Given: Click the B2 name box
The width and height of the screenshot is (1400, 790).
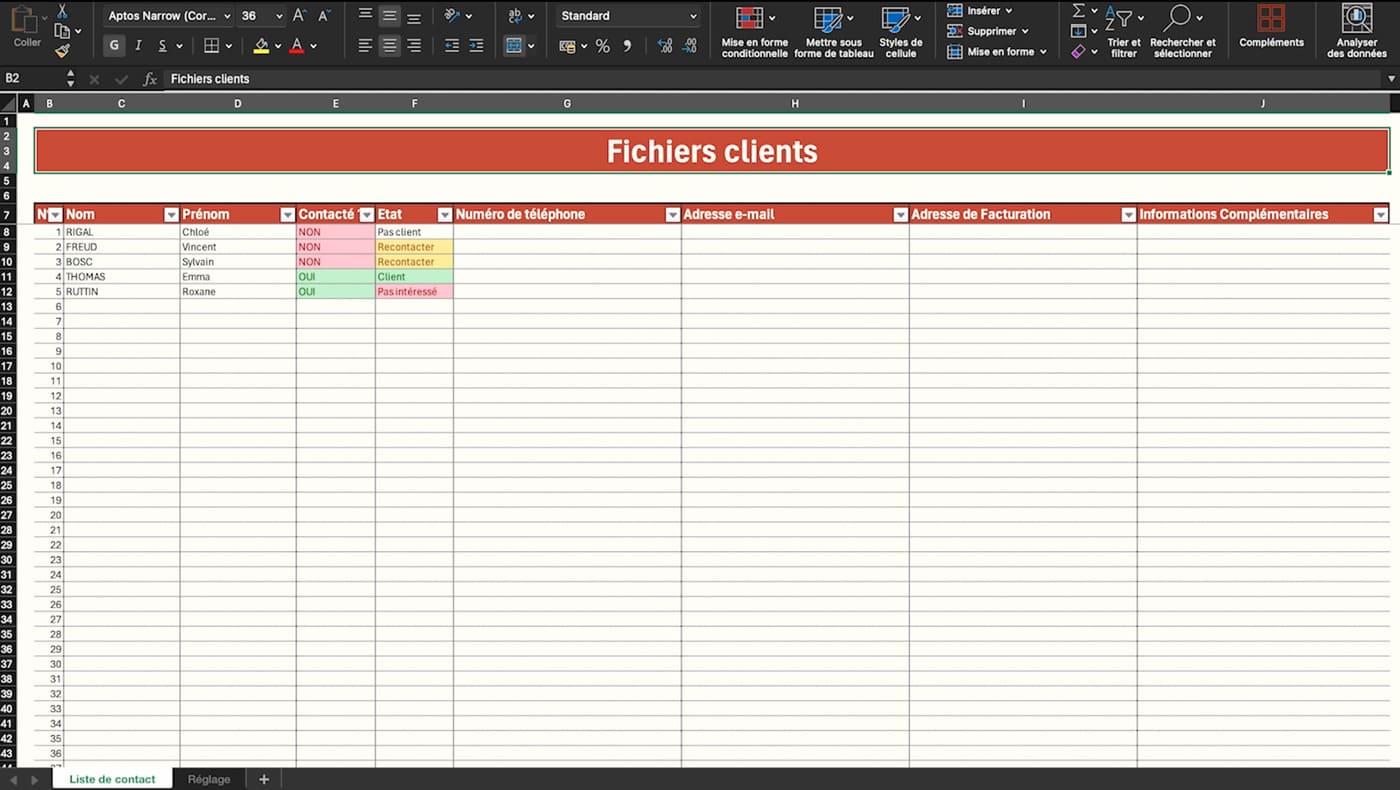Looking at the screenshot, I should pos(32,78).
